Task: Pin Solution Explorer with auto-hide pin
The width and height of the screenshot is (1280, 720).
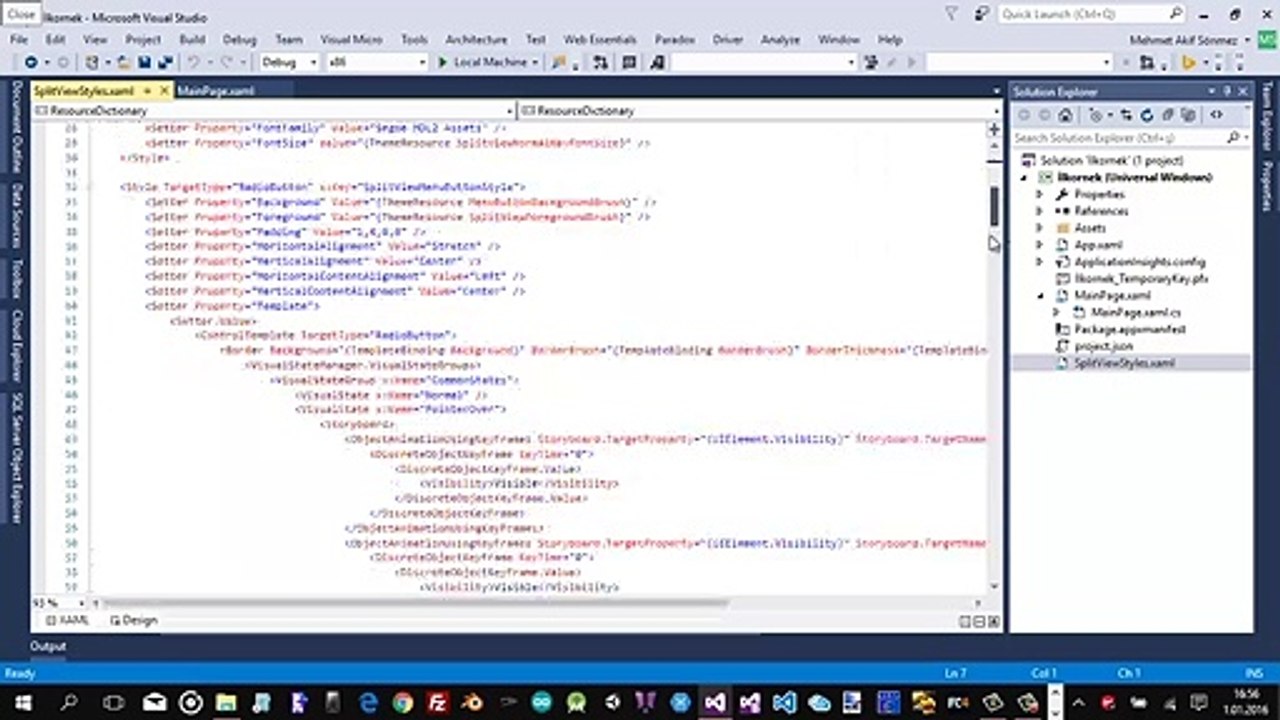Action: pos(1228,91)
